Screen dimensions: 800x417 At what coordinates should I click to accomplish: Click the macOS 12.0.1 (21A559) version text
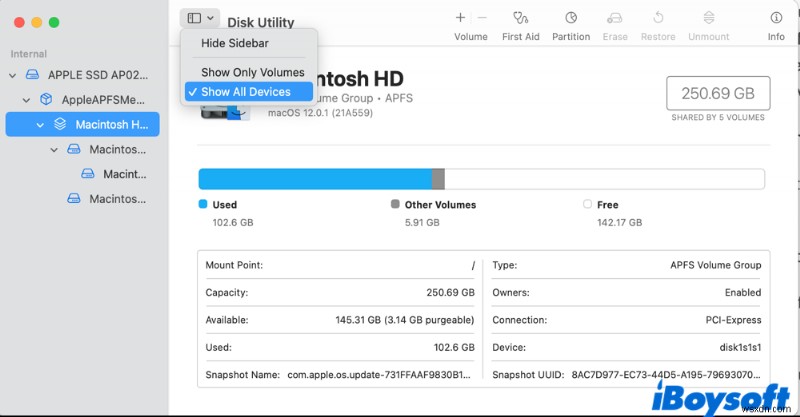(320, 113)
